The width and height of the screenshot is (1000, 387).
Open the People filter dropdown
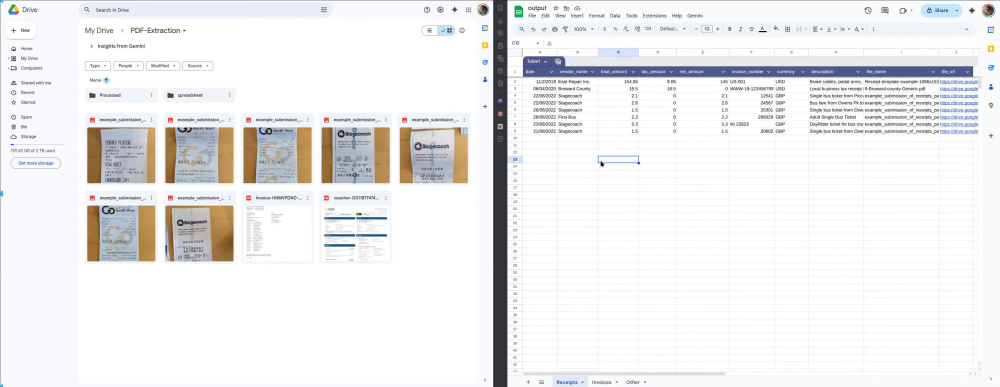pyautogui.click(x=128, y=66)
